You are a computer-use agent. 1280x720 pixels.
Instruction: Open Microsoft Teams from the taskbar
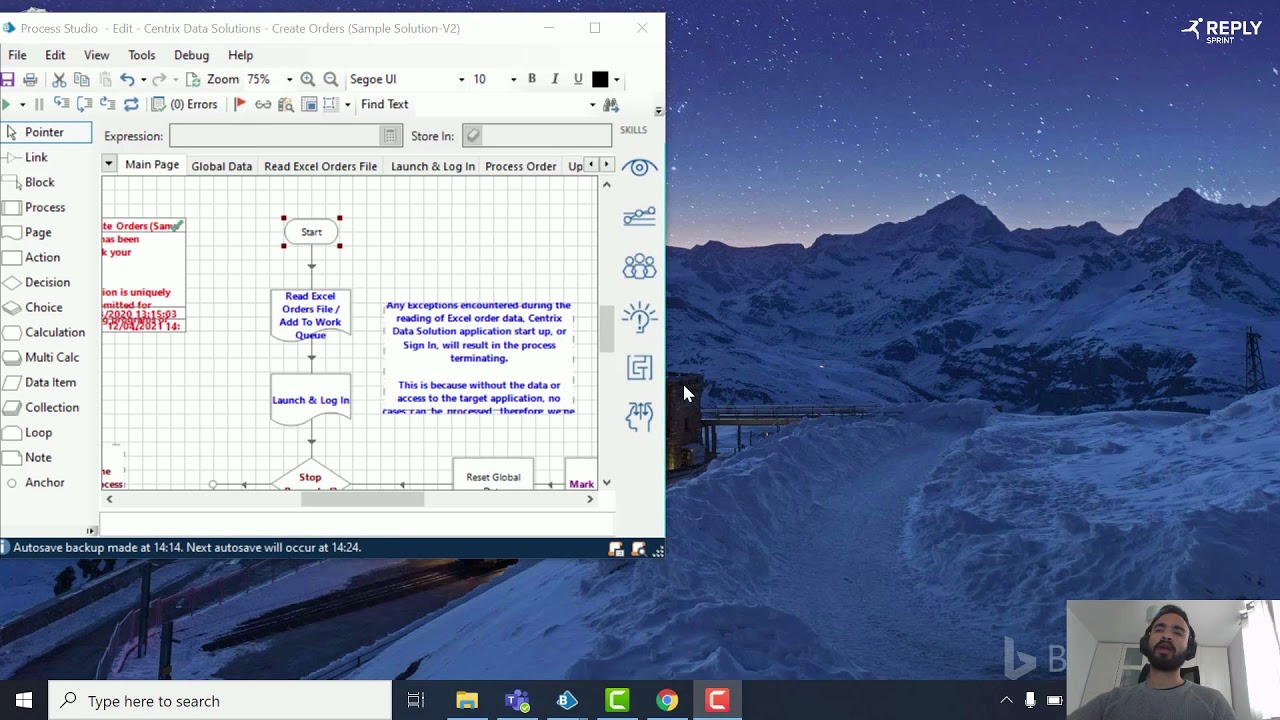(517, 701)
